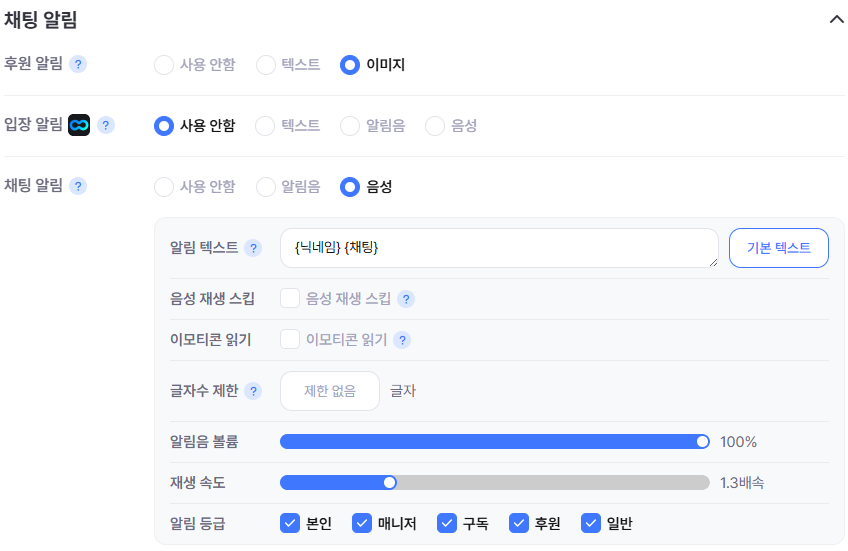
Task: Click the help icon beside 채팅 알림 row label
Action: [x=78, y=186]
